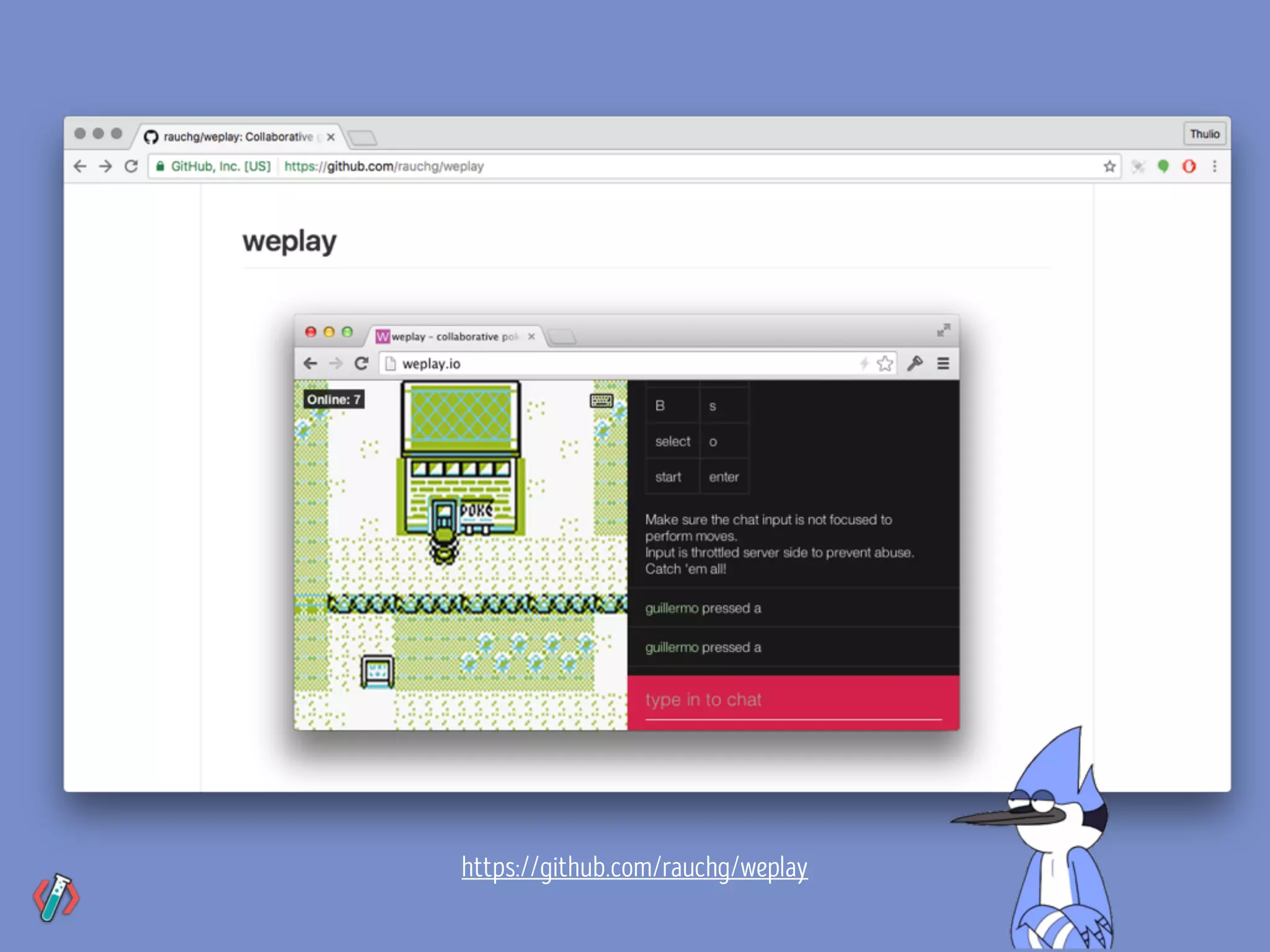Click yellow minimize button of inner window
This screenshot has height=952, width=1270.
329,332
